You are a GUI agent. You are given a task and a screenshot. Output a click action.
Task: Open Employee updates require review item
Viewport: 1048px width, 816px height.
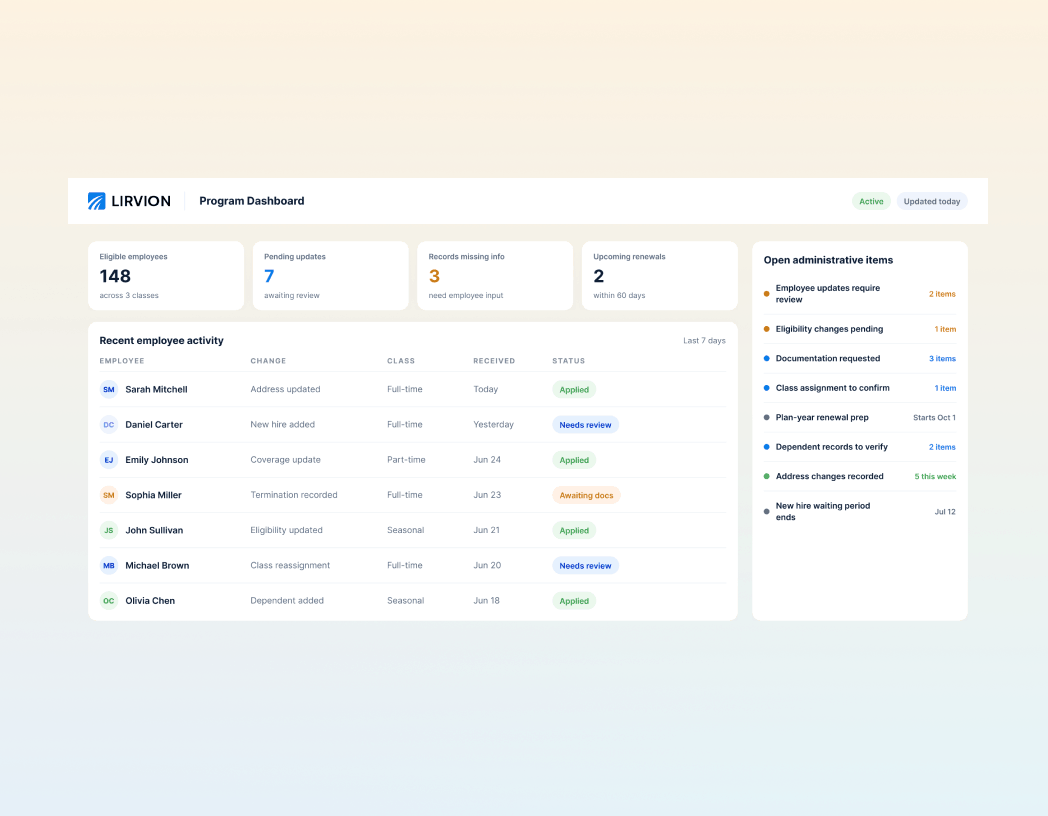click(860, 294)
